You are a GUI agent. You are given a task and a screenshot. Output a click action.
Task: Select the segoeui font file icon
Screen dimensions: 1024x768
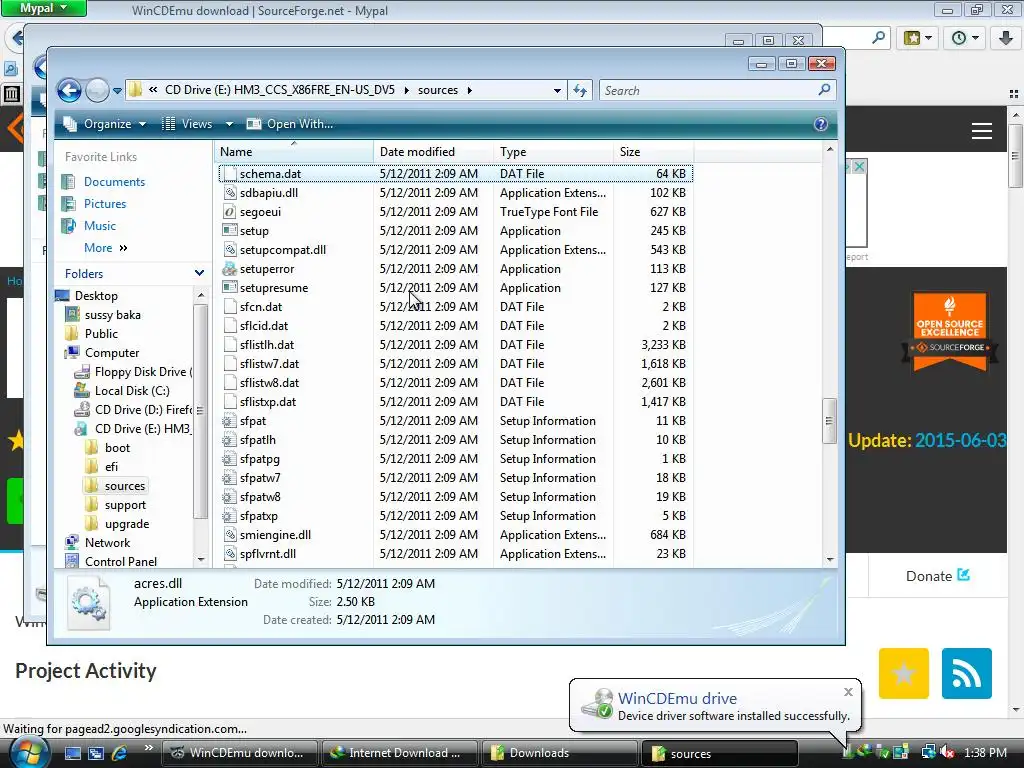coord(229,212)
